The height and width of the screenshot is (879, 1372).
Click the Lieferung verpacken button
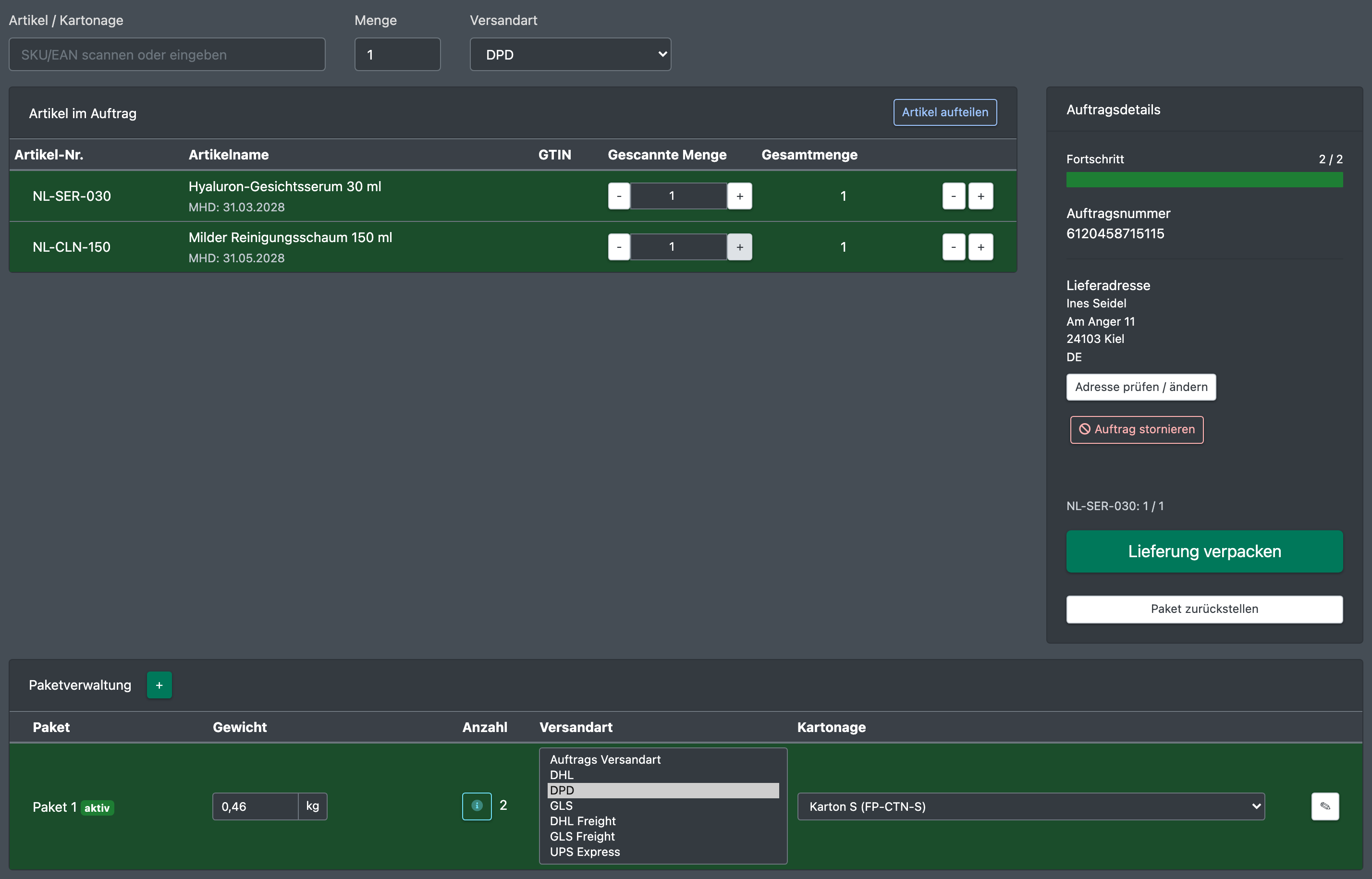[1204, 551]
